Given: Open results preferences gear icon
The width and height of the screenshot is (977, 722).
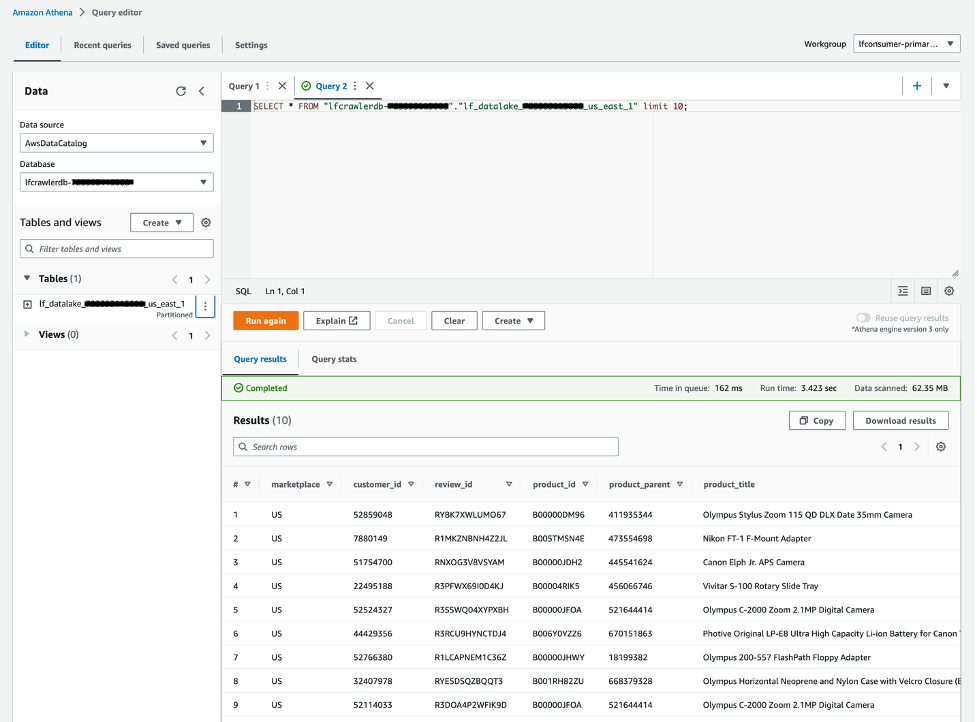Looking at the screenshot, I should tap(940, 447).
